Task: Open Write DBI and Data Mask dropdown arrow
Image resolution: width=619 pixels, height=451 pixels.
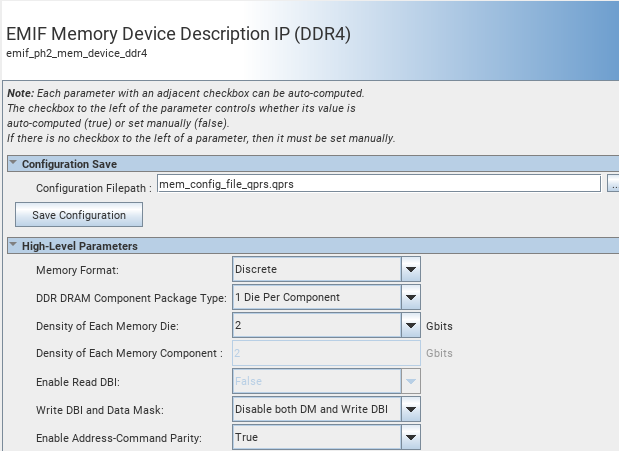Action: 410,409
